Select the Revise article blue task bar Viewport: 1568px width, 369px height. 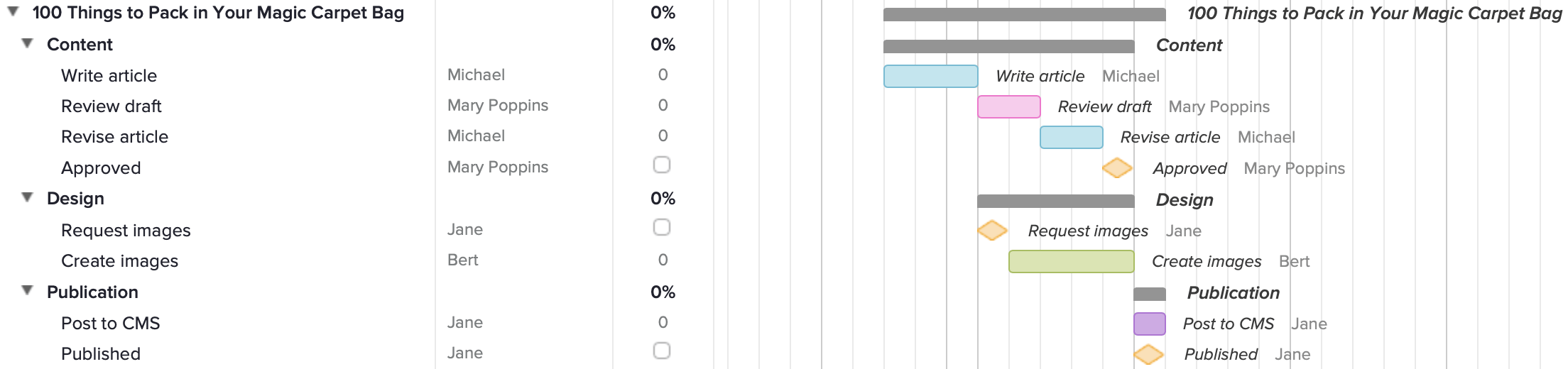pyautogui.click(x=1071, y=137)
